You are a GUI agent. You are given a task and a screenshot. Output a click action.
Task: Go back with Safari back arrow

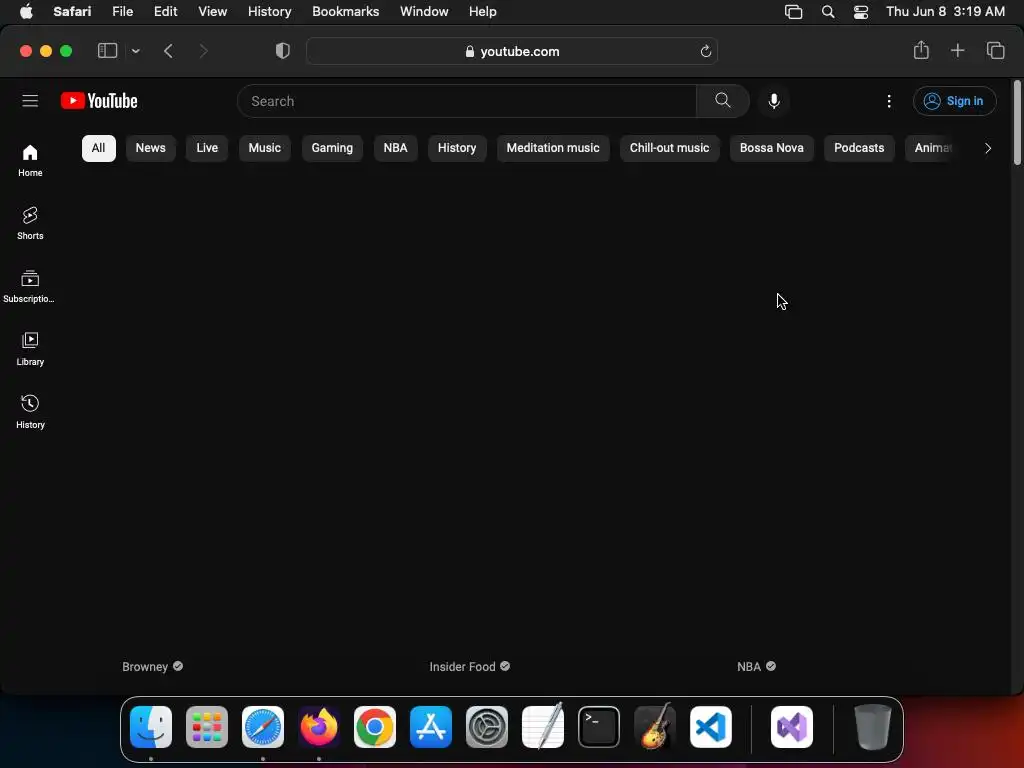click(x=168, y=51)
